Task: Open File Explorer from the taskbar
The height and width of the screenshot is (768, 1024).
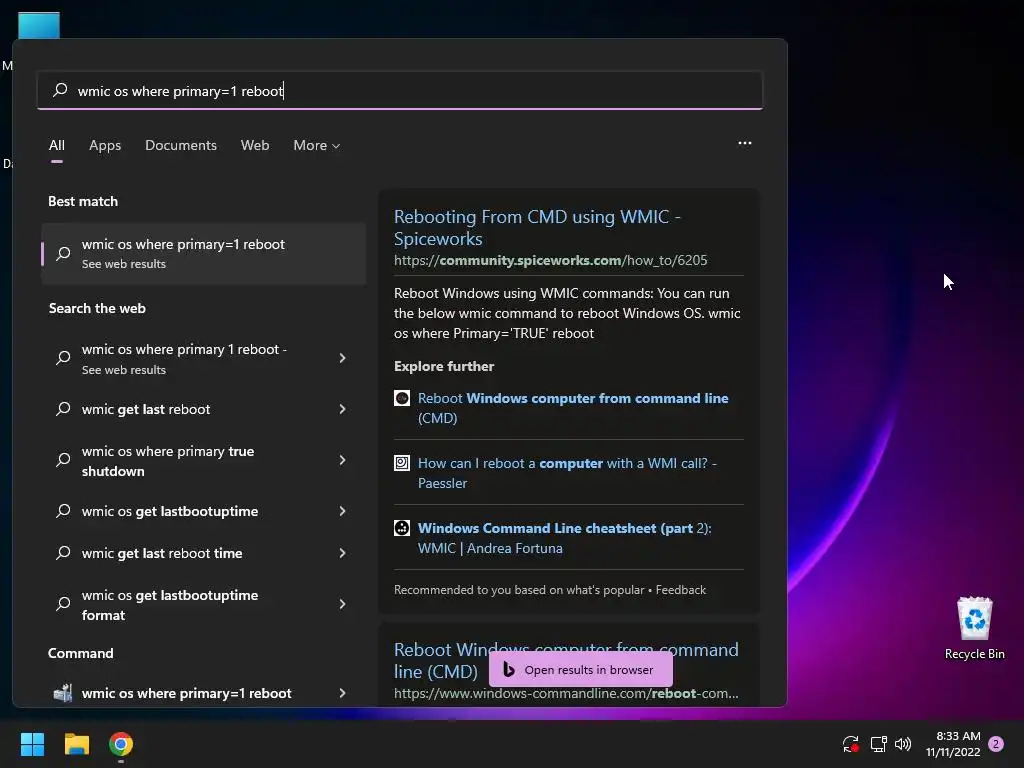Action: pyautogui.click(x=76, y=744)
